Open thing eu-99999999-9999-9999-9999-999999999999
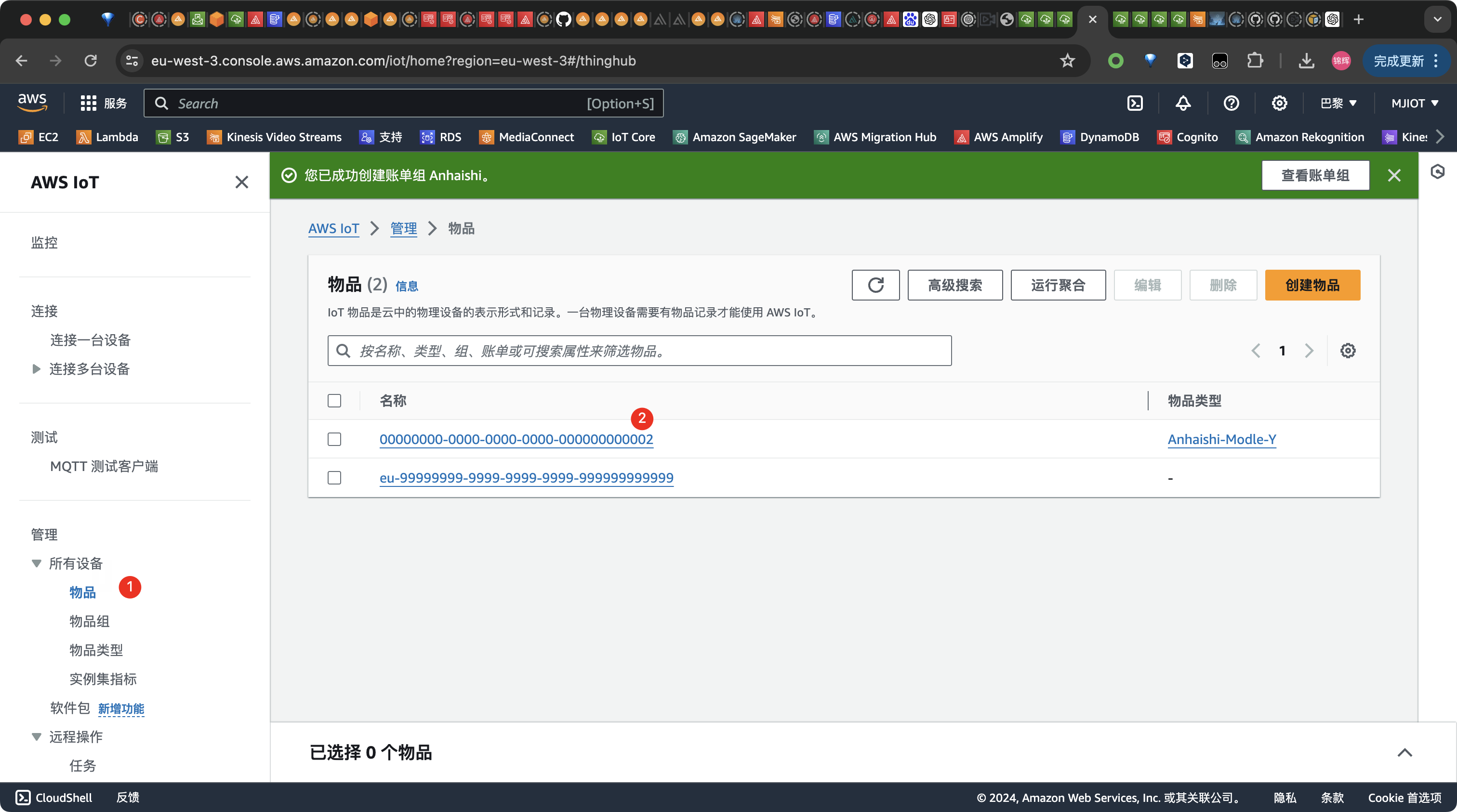The height and width of the screenshot is (812, 1457). point(527,477)
